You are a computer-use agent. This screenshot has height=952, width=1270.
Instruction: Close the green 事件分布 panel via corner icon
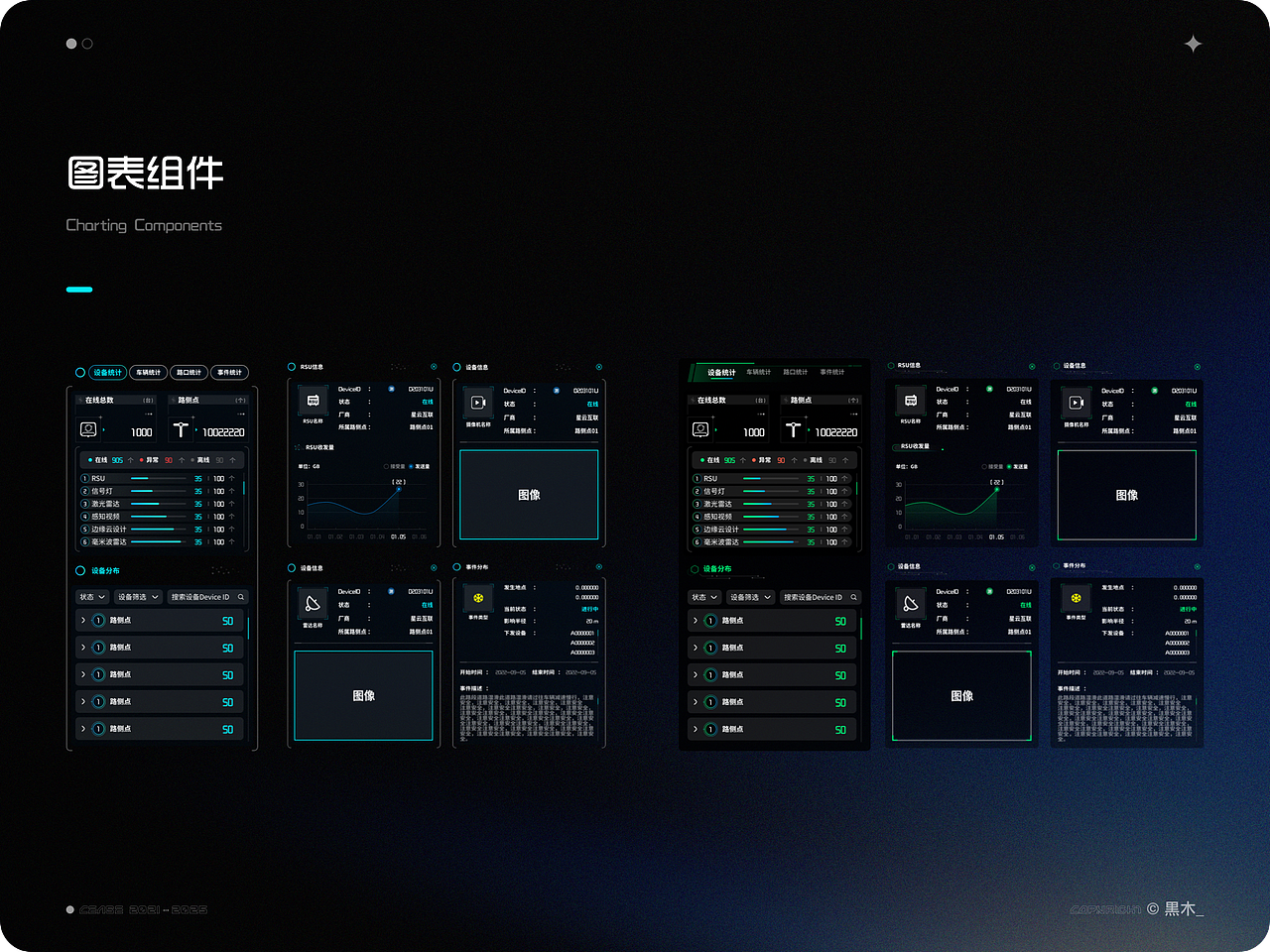coord(1198,567)
